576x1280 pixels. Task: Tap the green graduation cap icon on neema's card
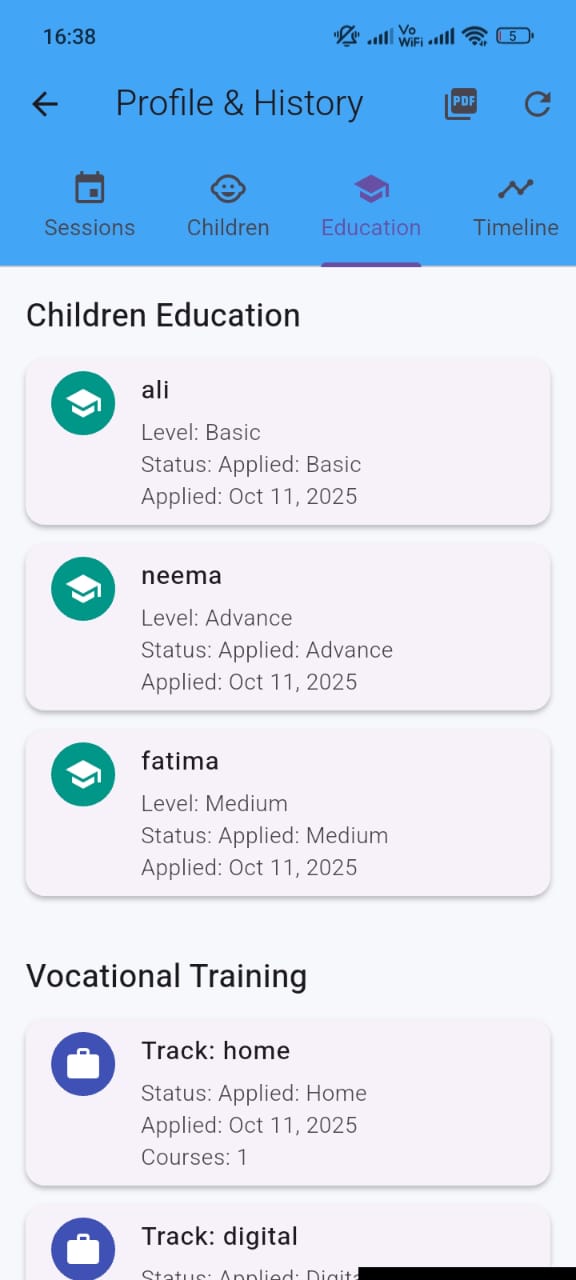tap(83, 589)
